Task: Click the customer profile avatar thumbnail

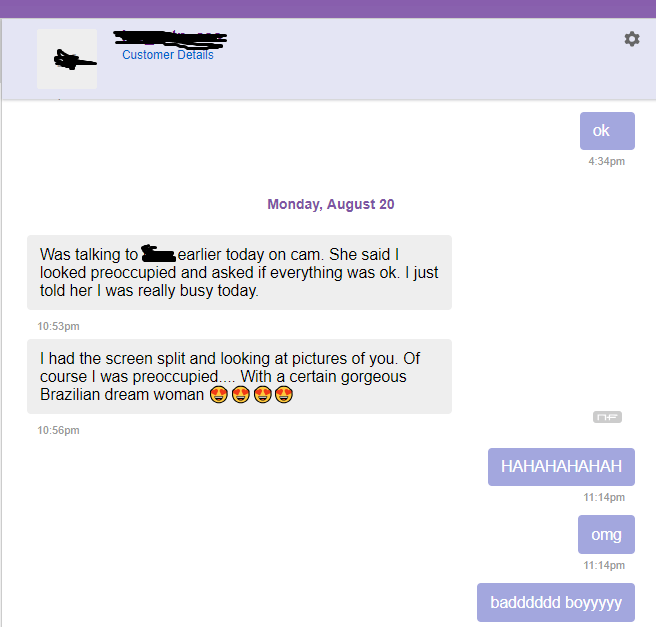Action: pyautogui.click(x=67, y=59)
